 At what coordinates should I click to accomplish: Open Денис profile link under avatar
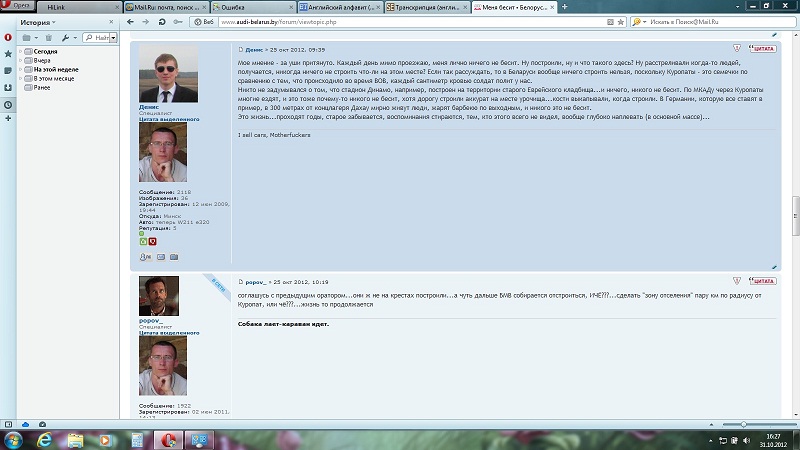tap(148, 107)
